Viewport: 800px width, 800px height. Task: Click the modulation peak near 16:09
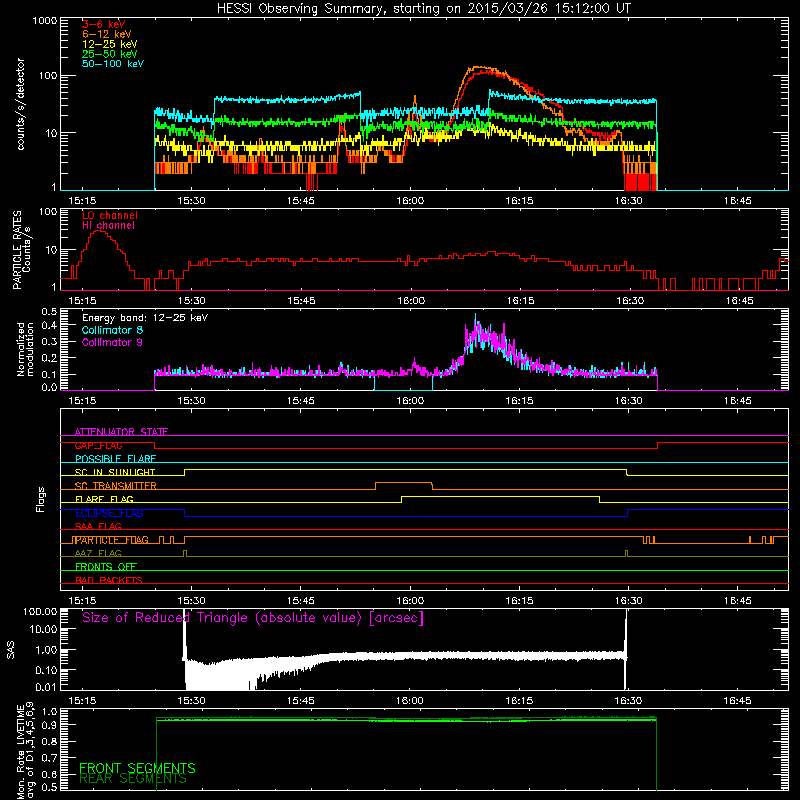click(x=476, y=319)
